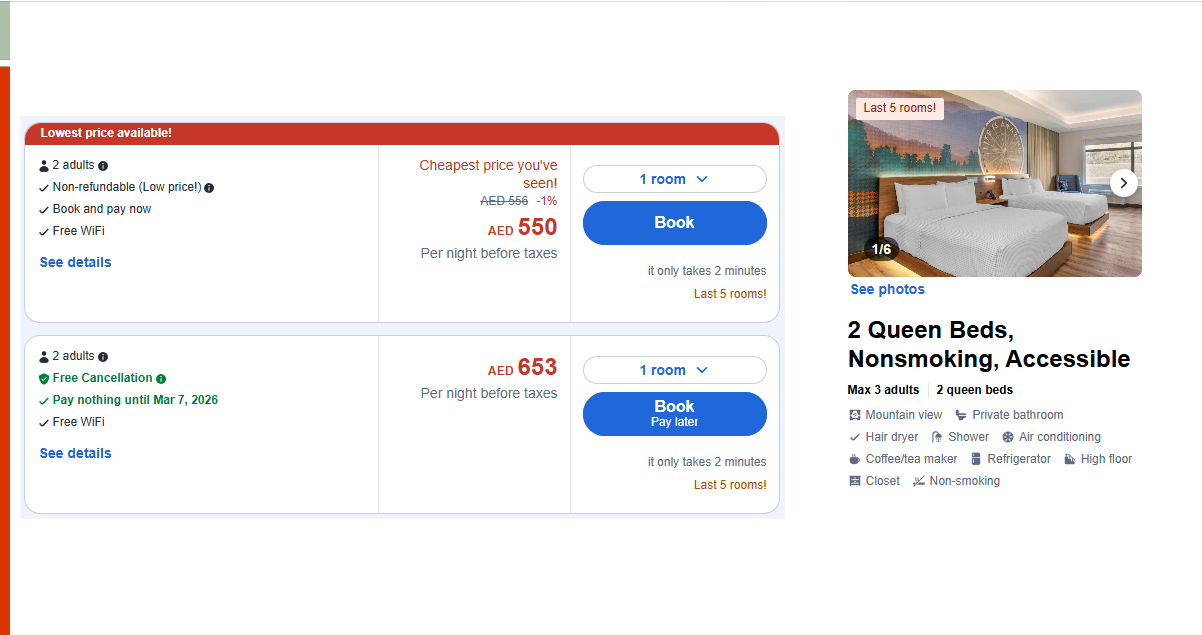Click the green Free Cancellation shield icon
Screen dimensions: 1202x635
click(x=44, y=379)
